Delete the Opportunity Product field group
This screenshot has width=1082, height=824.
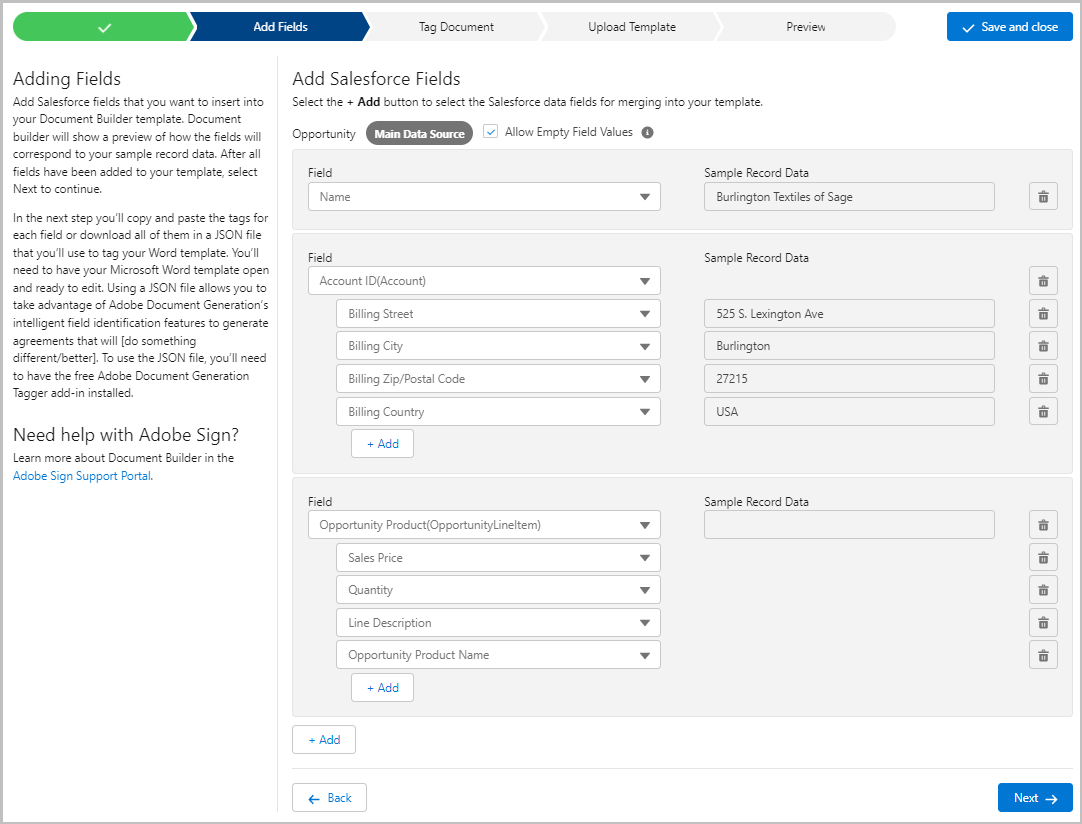pyautogui.click(x=1043, y=525)
